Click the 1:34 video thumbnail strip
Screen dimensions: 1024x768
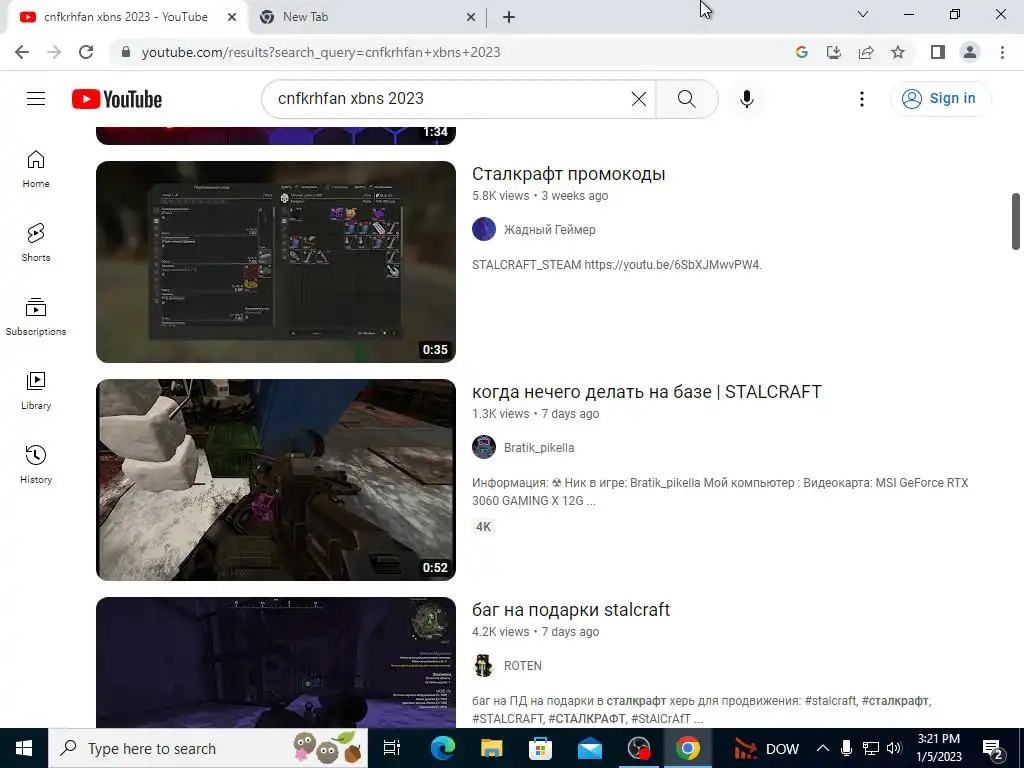276,135
